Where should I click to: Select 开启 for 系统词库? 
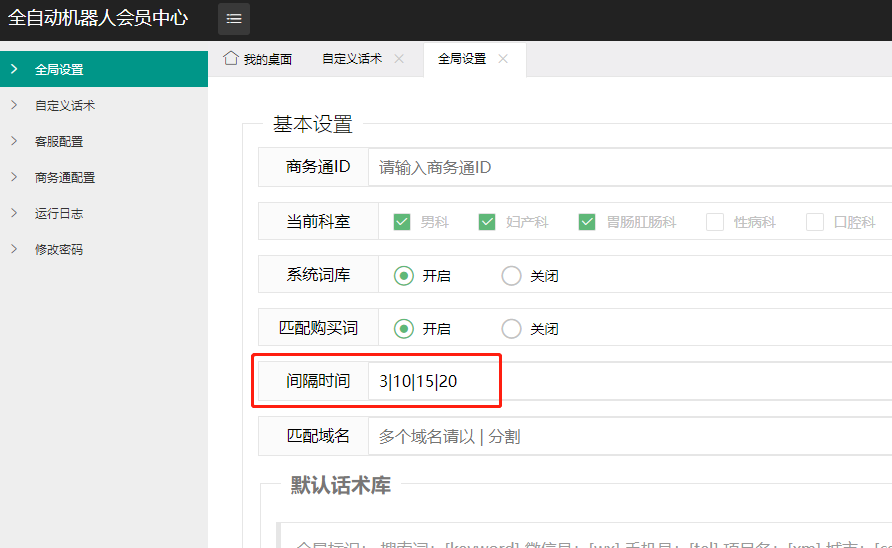(x=404, y=275)
